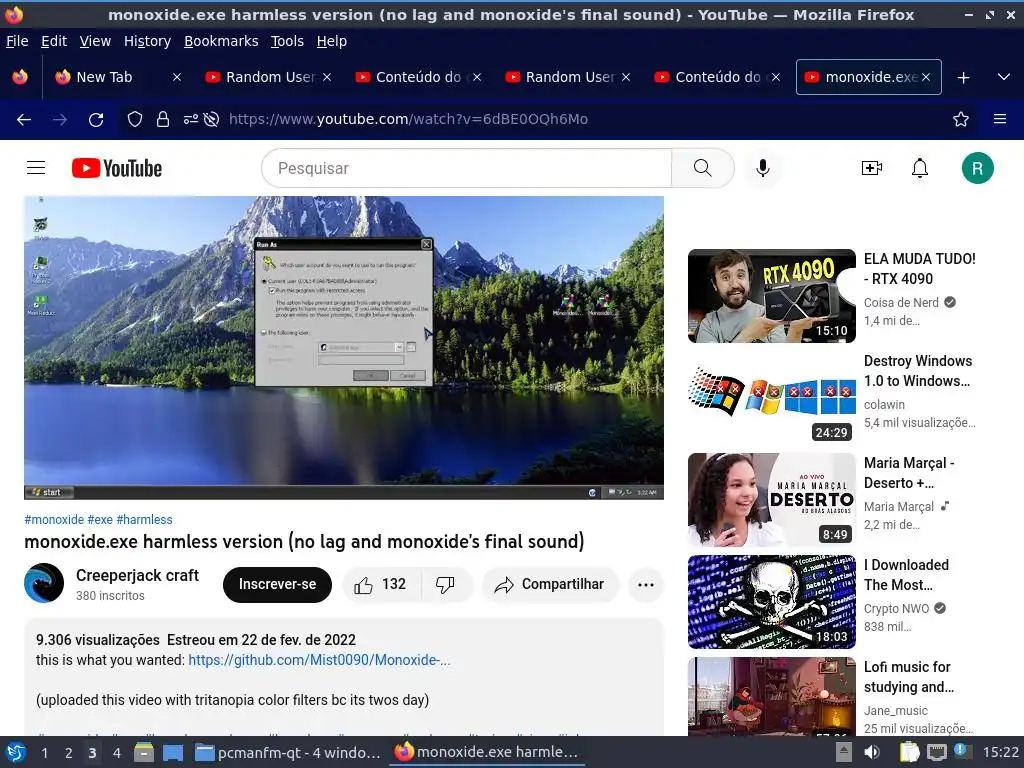The height and width of the screenshot is (768, 1024).
Task: Click the magnifier search button
Action: [703, 168]
